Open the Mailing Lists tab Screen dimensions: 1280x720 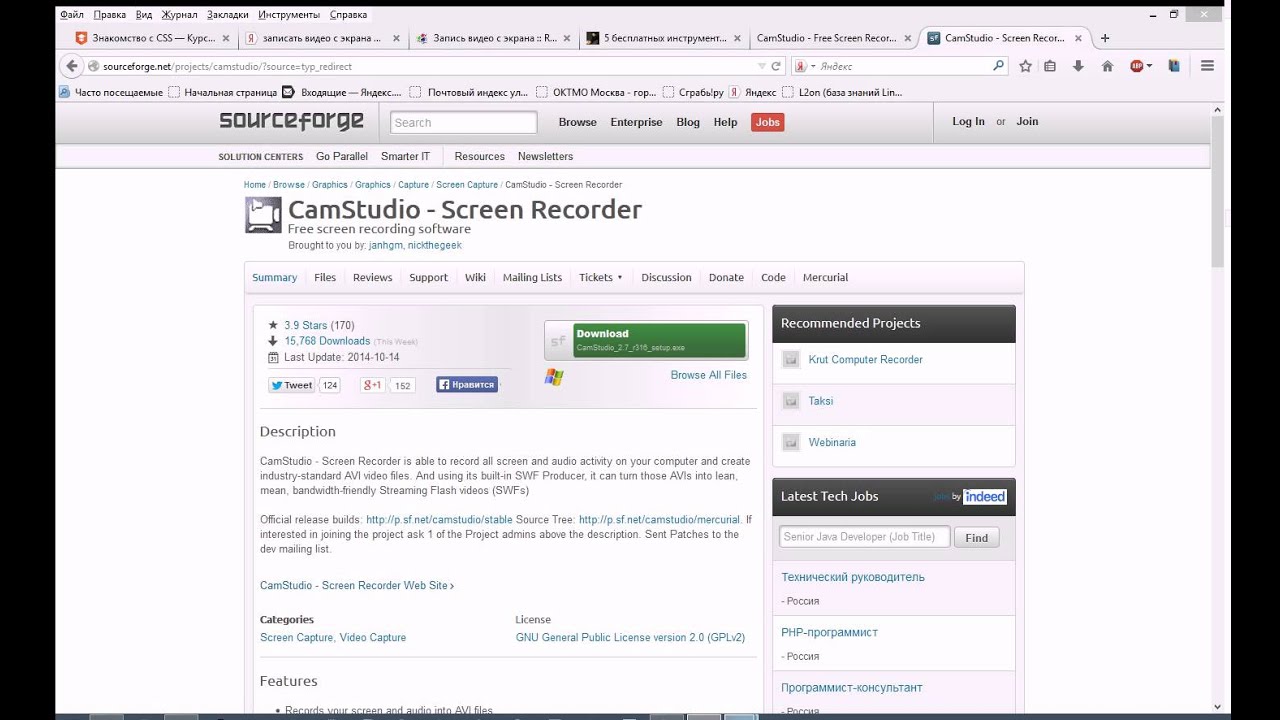[x=532, y=277]
